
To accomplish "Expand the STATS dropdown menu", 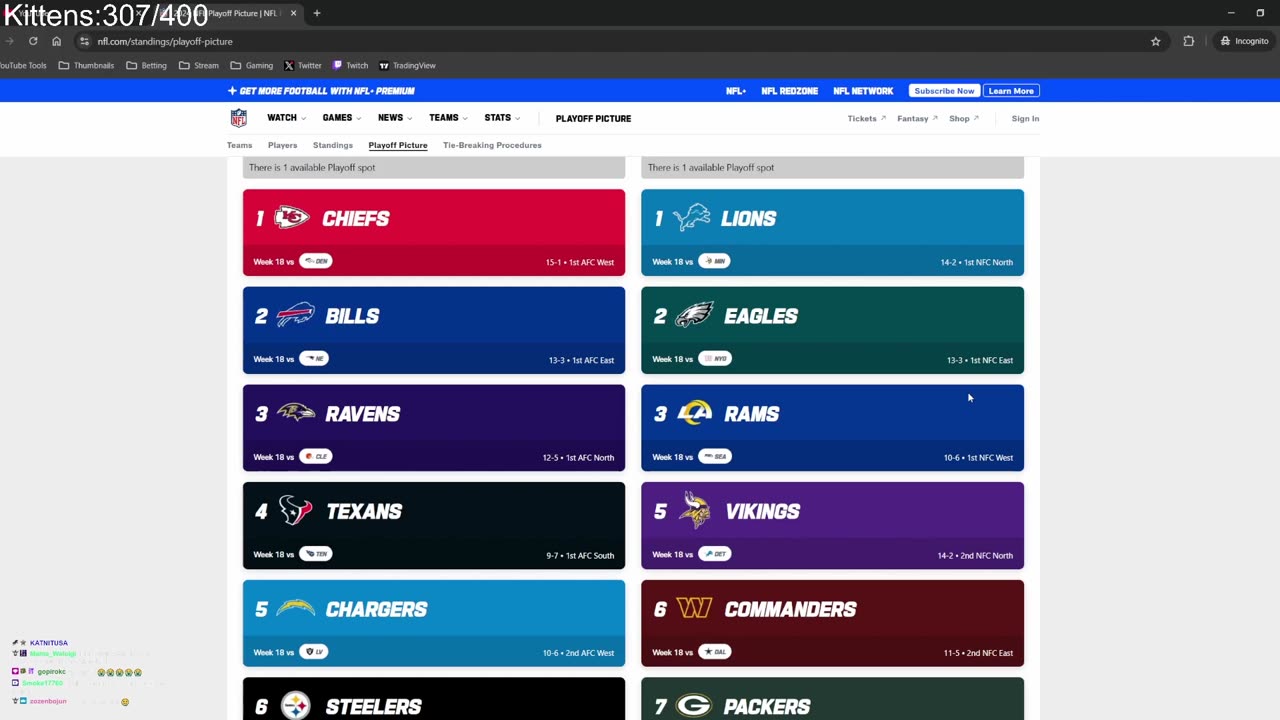I will [502, 118].
